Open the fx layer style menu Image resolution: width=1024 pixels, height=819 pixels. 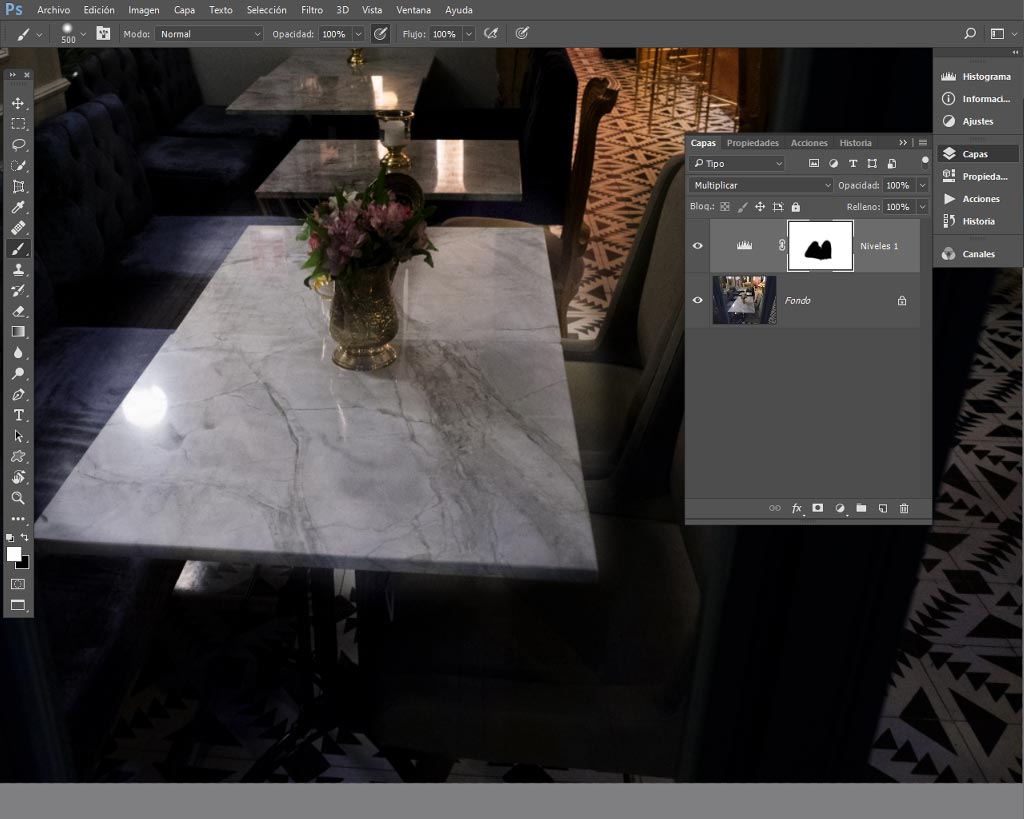tap(797, 508)
